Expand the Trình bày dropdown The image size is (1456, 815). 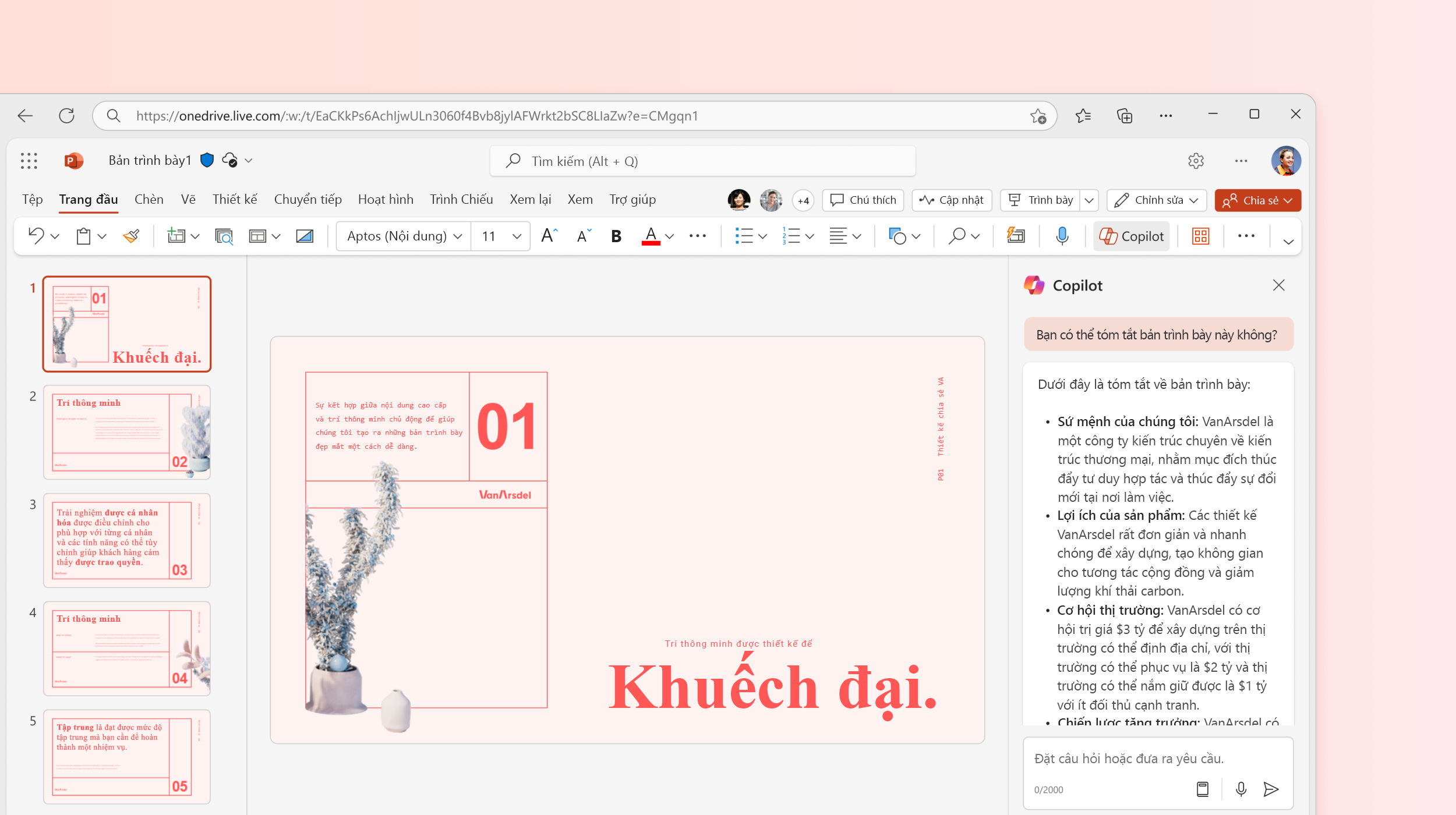pos(1089,200)
